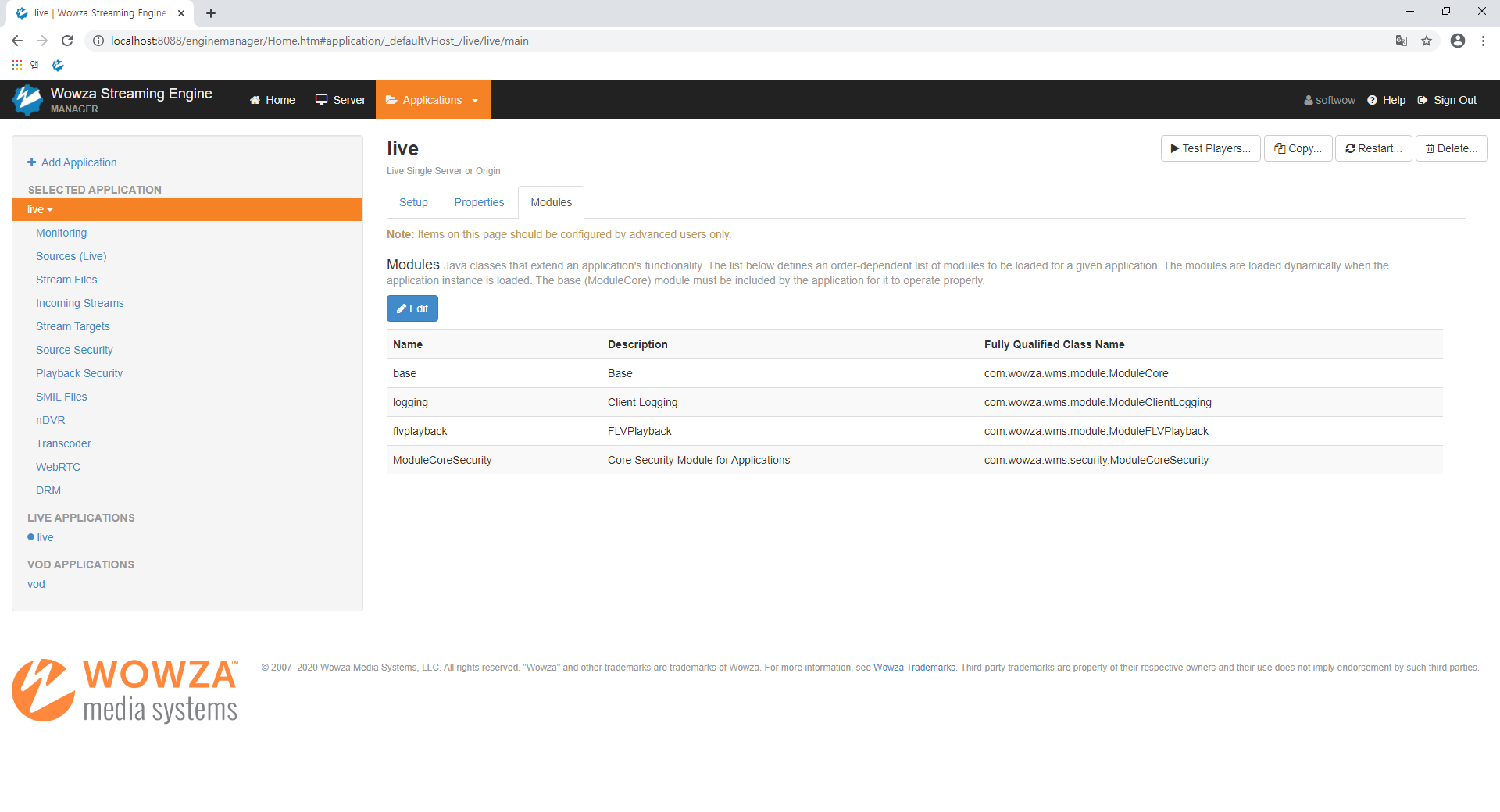Open the Chrome profile icon
This screenshot has height=812, width=1500.
point(1458,41)
